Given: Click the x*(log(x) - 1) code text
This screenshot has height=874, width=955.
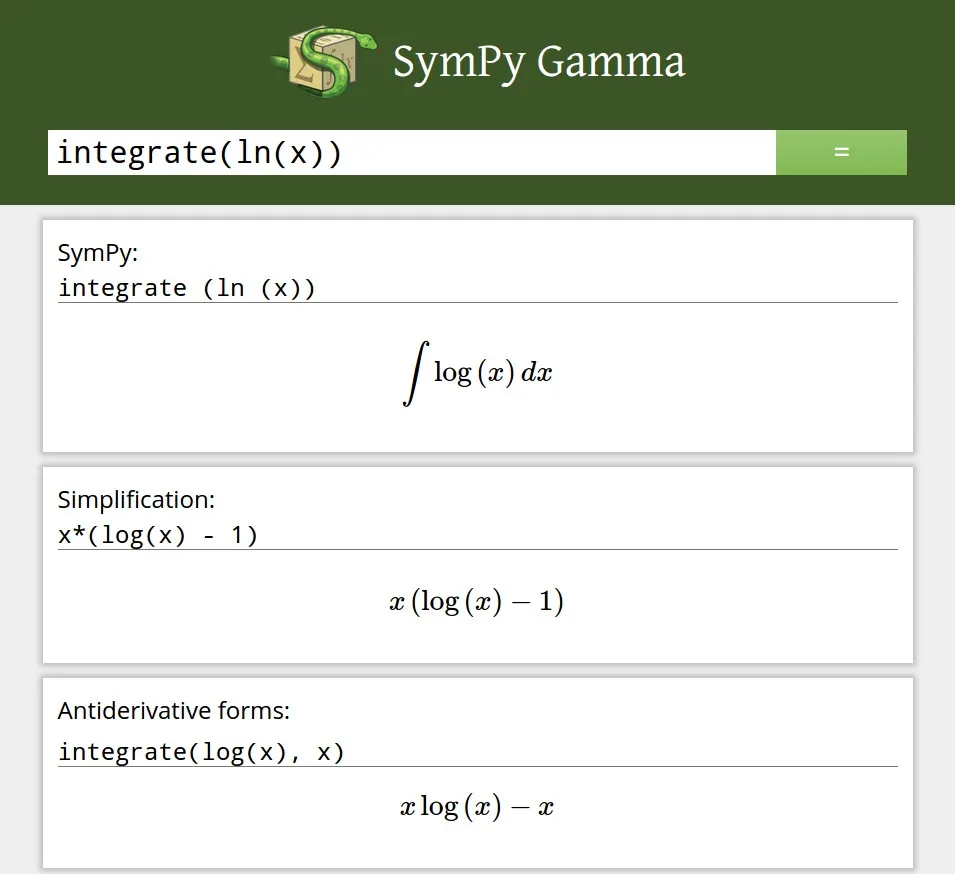Looking at the screenshot, I should click(x=159, y=535).
